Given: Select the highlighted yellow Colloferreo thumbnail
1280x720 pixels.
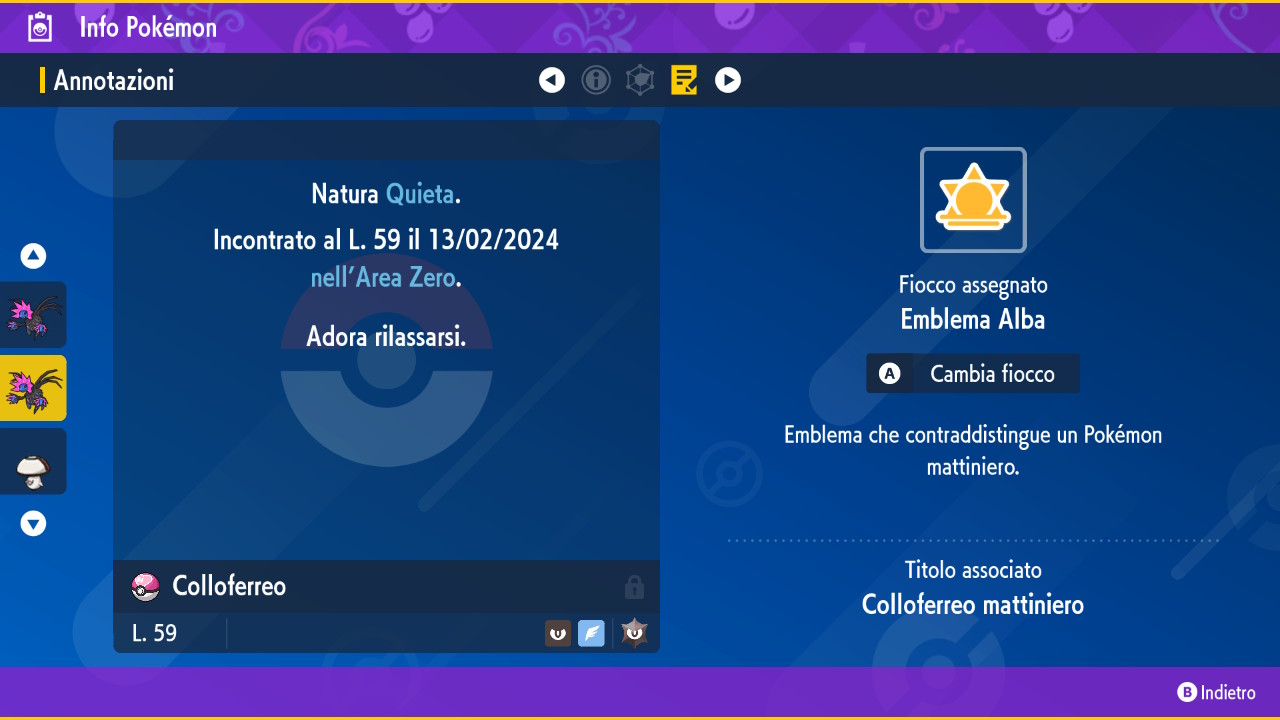Looking at the screenshot, I should pos(33,388).
